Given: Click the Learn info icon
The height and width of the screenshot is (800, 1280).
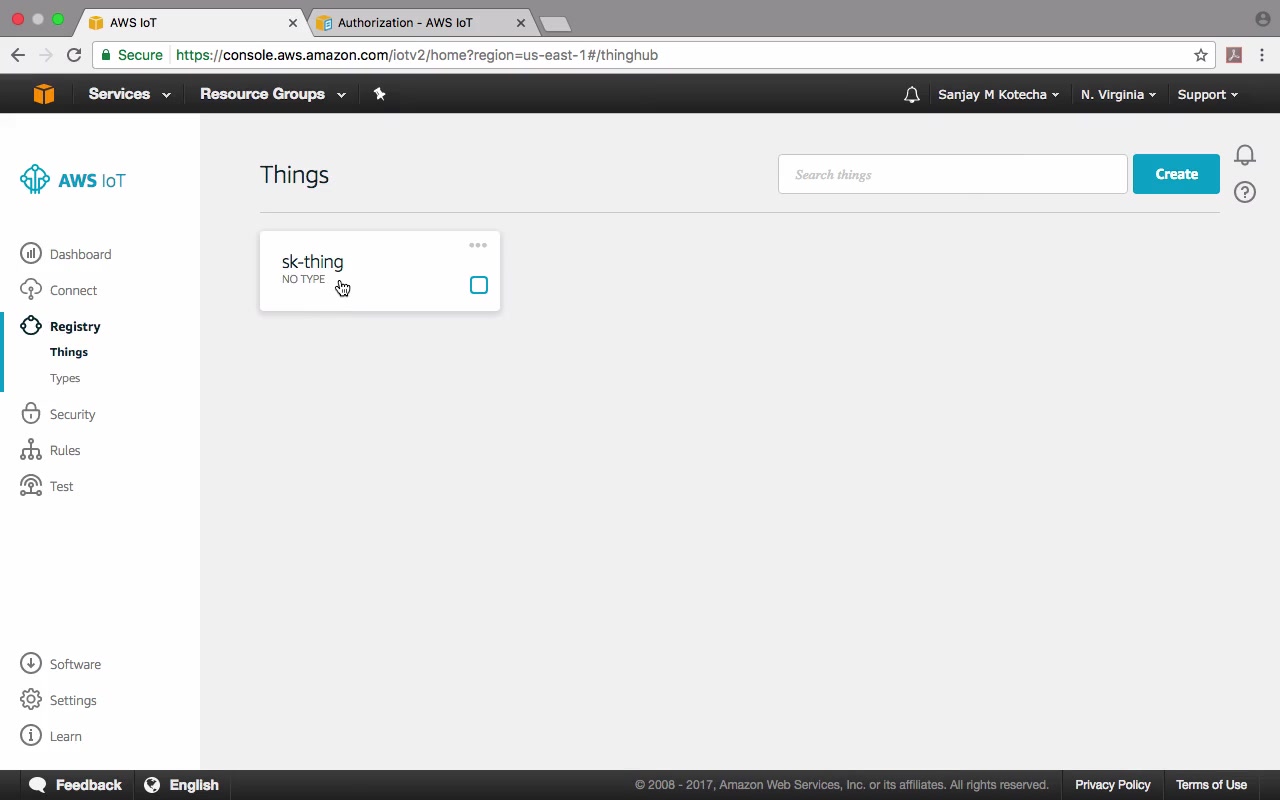Looking at the screenshot, I should click(x=31, y=736).
